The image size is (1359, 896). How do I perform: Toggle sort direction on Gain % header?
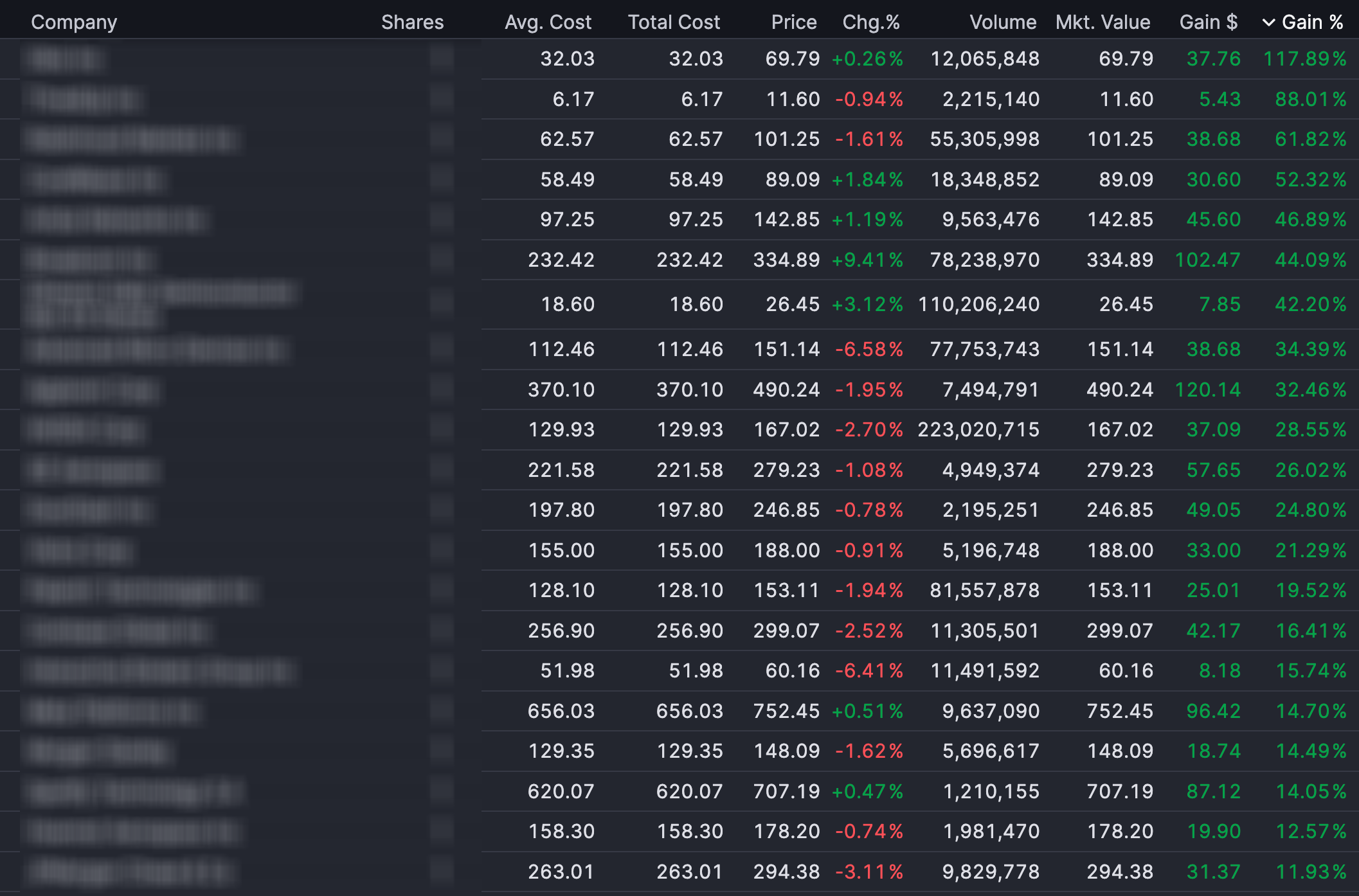(1312, 22)
